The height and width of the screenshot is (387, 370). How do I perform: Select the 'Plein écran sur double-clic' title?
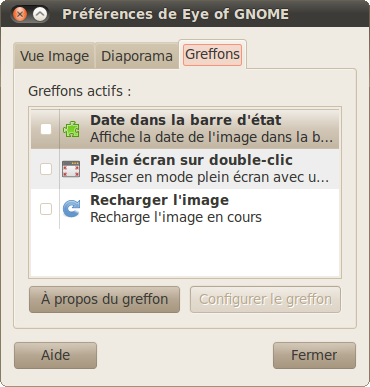(x=191, y=160)
